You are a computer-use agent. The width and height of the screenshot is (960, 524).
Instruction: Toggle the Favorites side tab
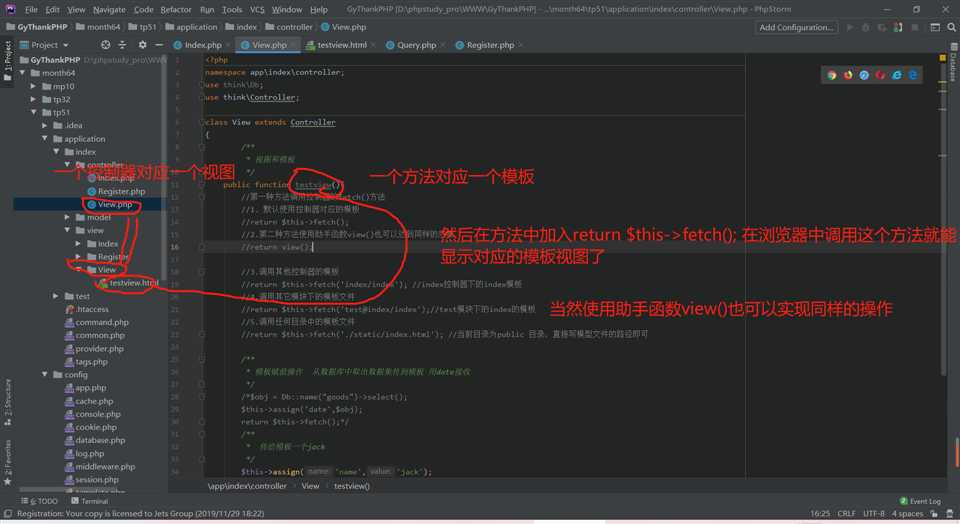[7, 462]
